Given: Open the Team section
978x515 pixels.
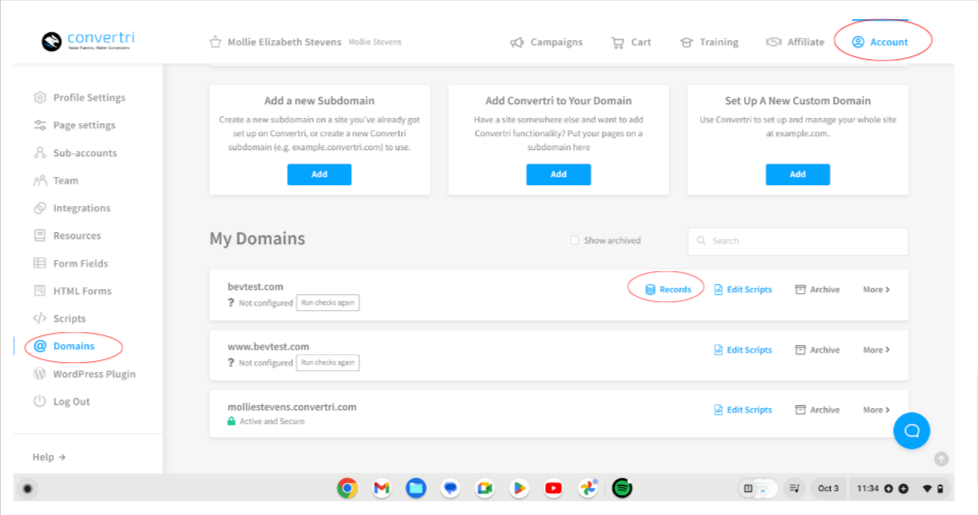Looking at the screenshot, I should [56, 180].
